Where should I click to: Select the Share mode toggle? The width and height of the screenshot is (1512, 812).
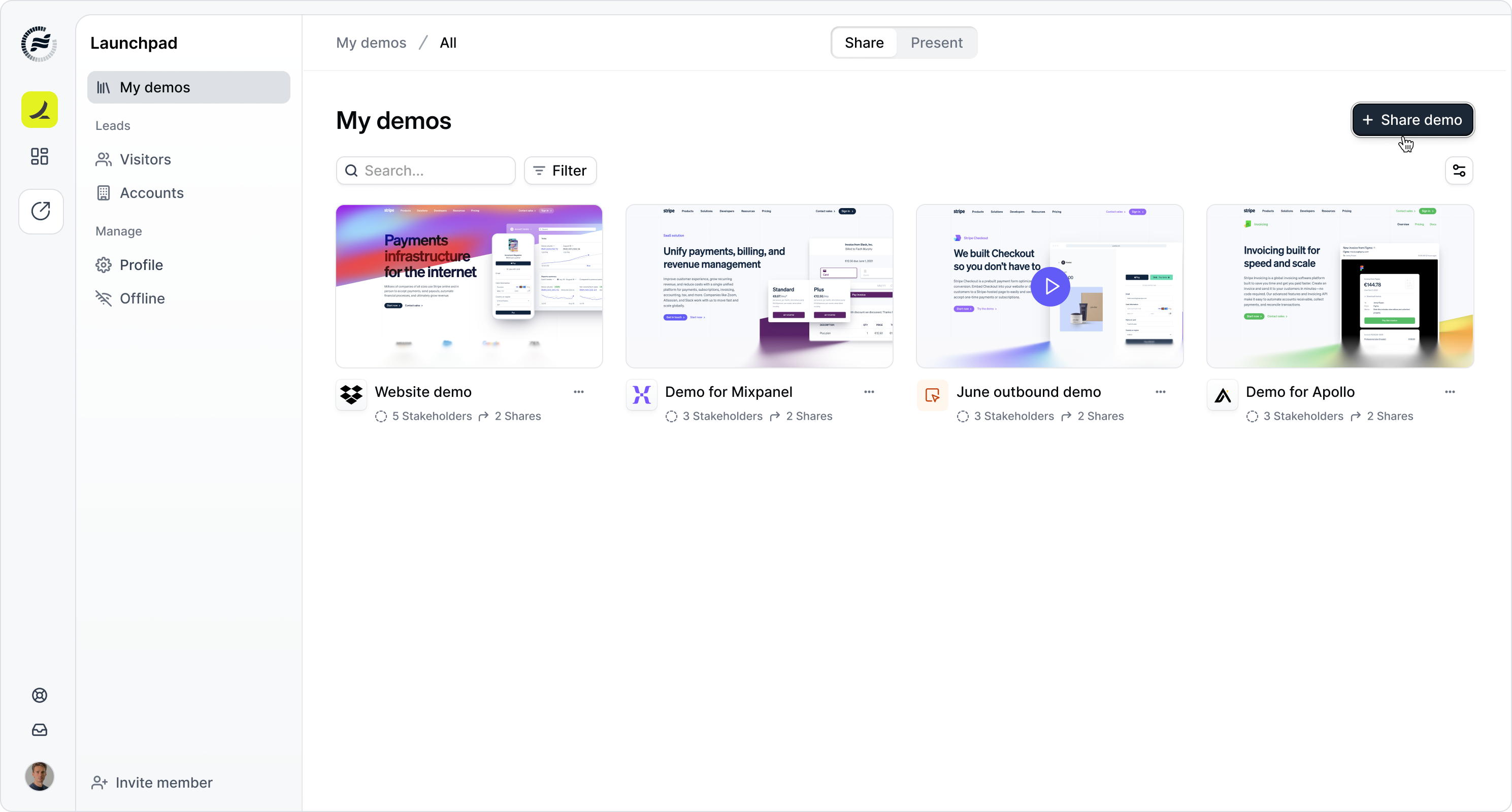[x=864, y=43]
